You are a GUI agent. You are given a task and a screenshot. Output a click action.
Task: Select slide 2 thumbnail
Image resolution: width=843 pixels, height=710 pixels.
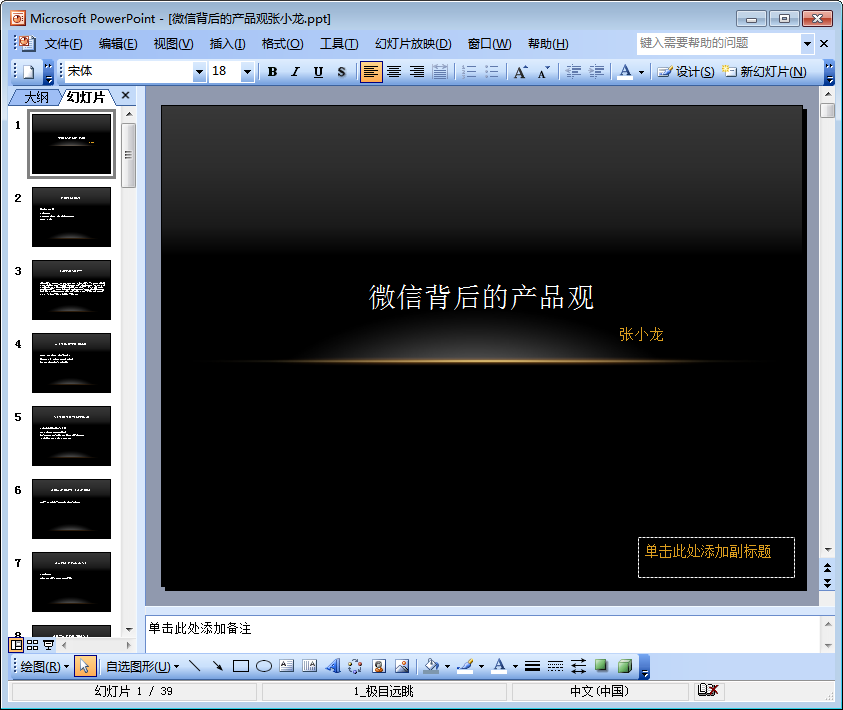tap(72, 217)
